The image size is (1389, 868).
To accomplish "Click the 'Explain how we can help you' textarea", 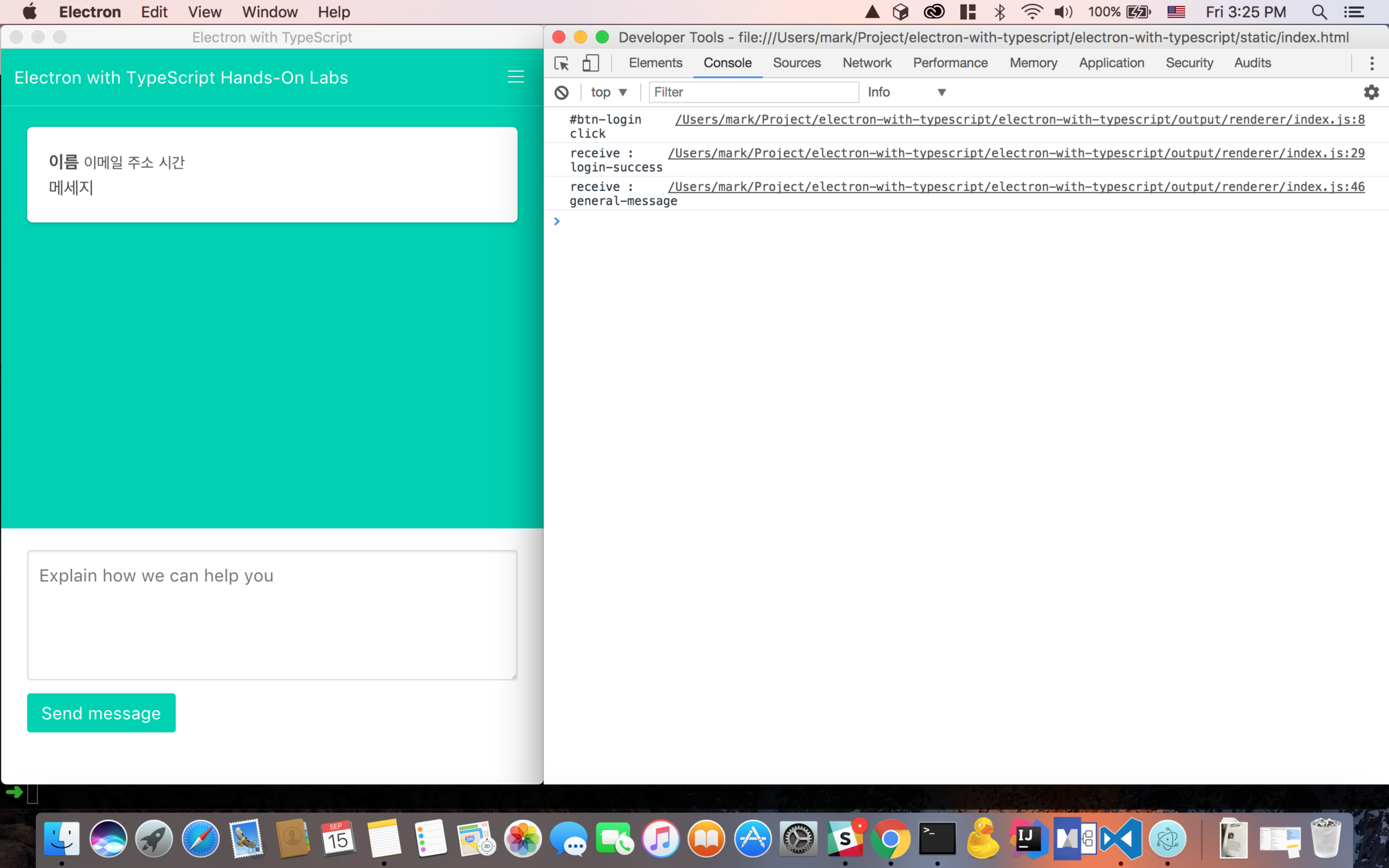I will [272, 615].
